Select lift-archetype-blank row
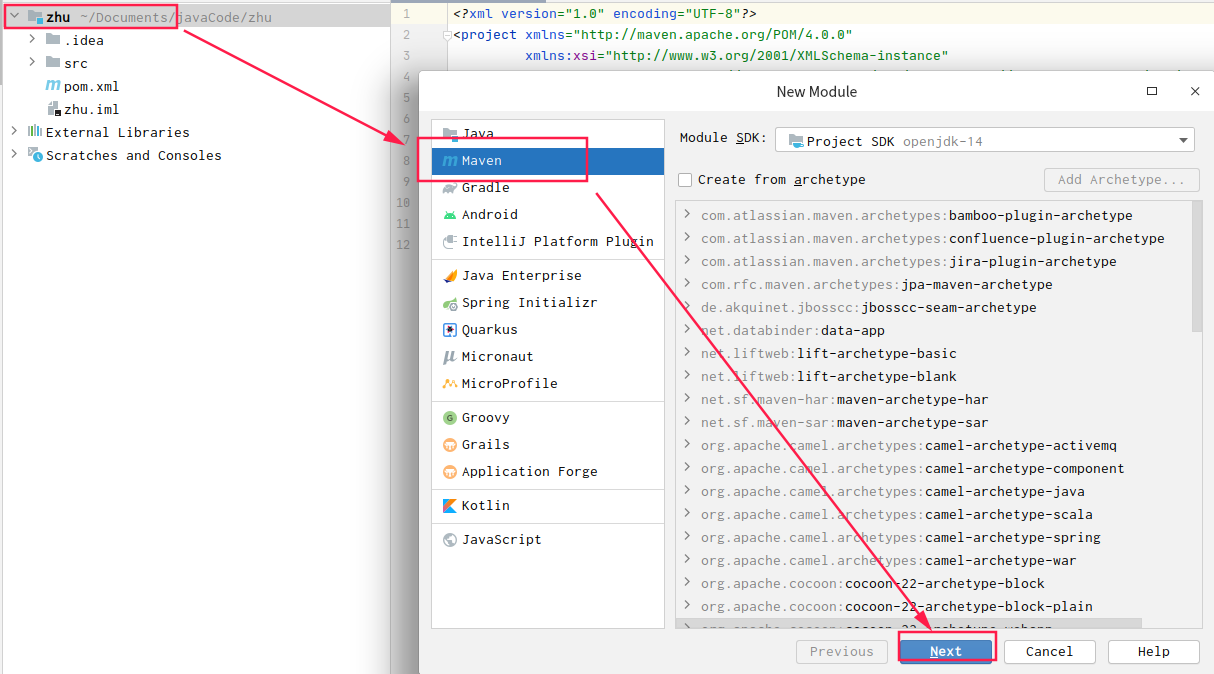The width and height of the screenshot is (1214, 674). pyautogui.click(x=934, y=376)
